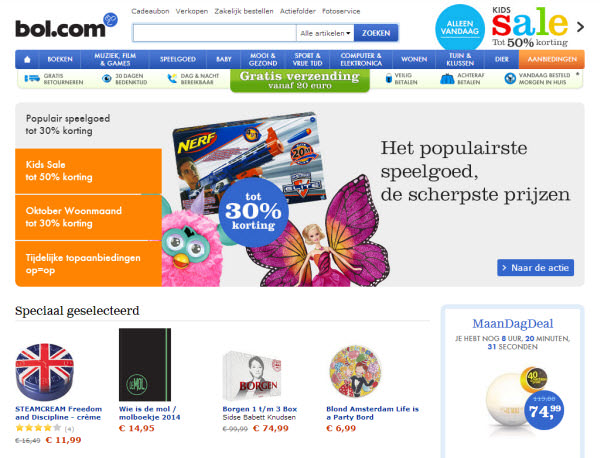
Task: Open the Aanbiedingen tab
Action: (x=552, y=59)
